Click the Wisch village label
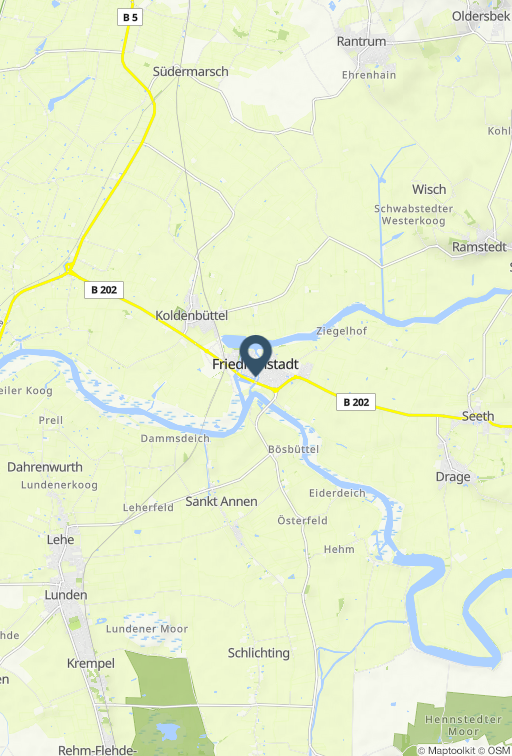 [x=429, y=189]
